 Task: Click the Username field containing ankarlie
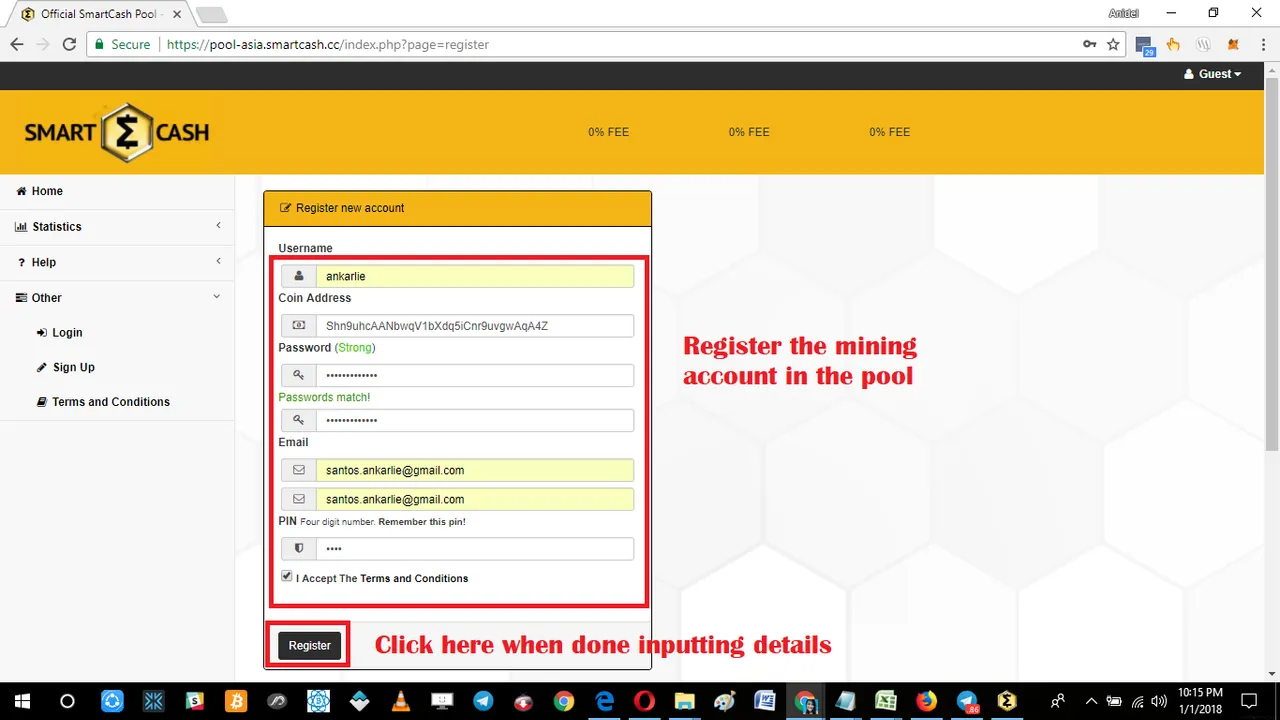tap(475, 276)
